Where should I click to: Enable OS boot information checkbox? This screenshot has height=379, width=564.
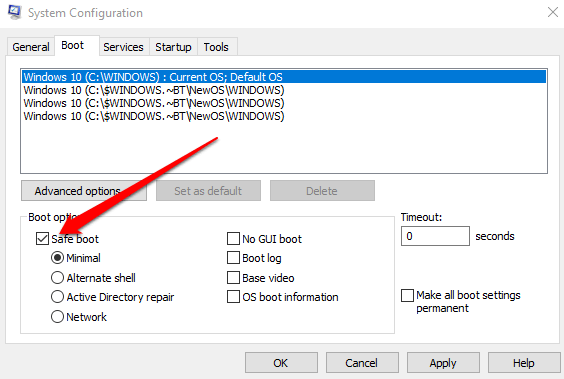click(233, 297)
